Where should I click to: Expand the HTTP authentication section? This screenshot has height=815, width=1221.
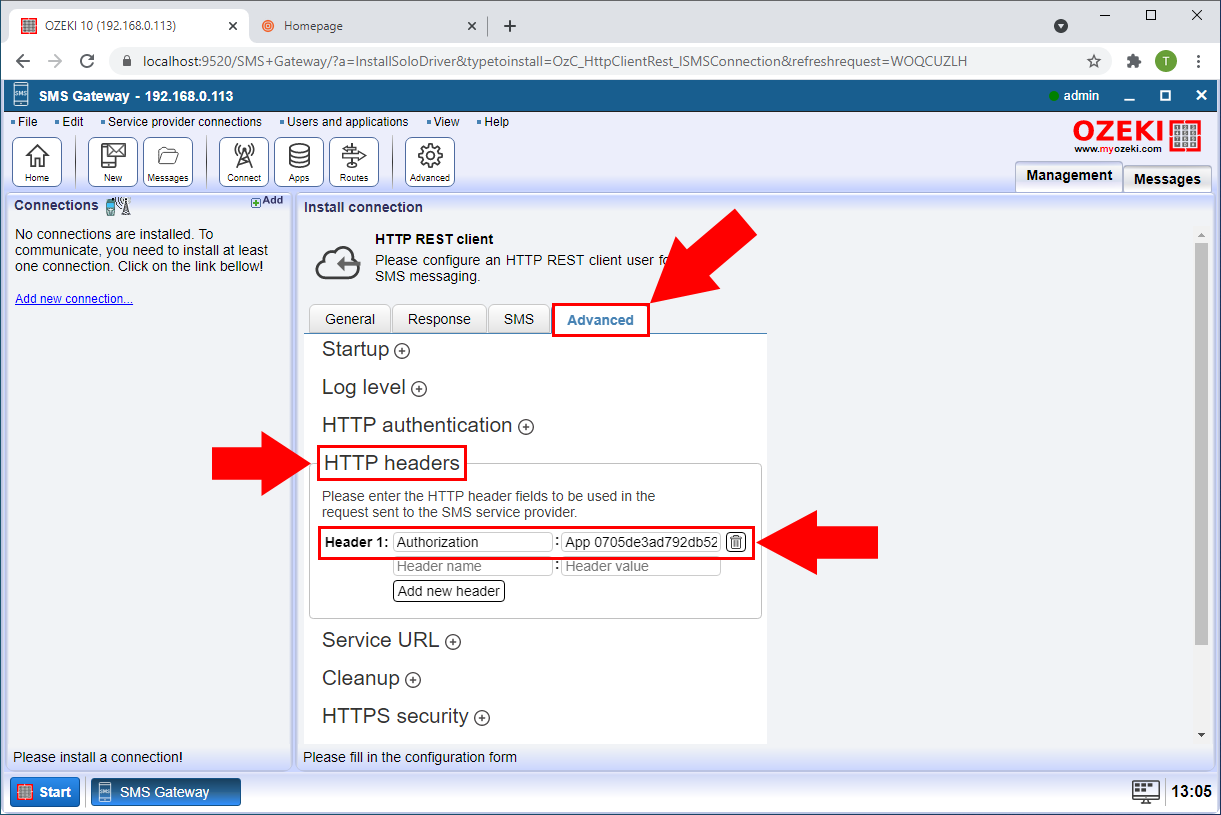526,427
